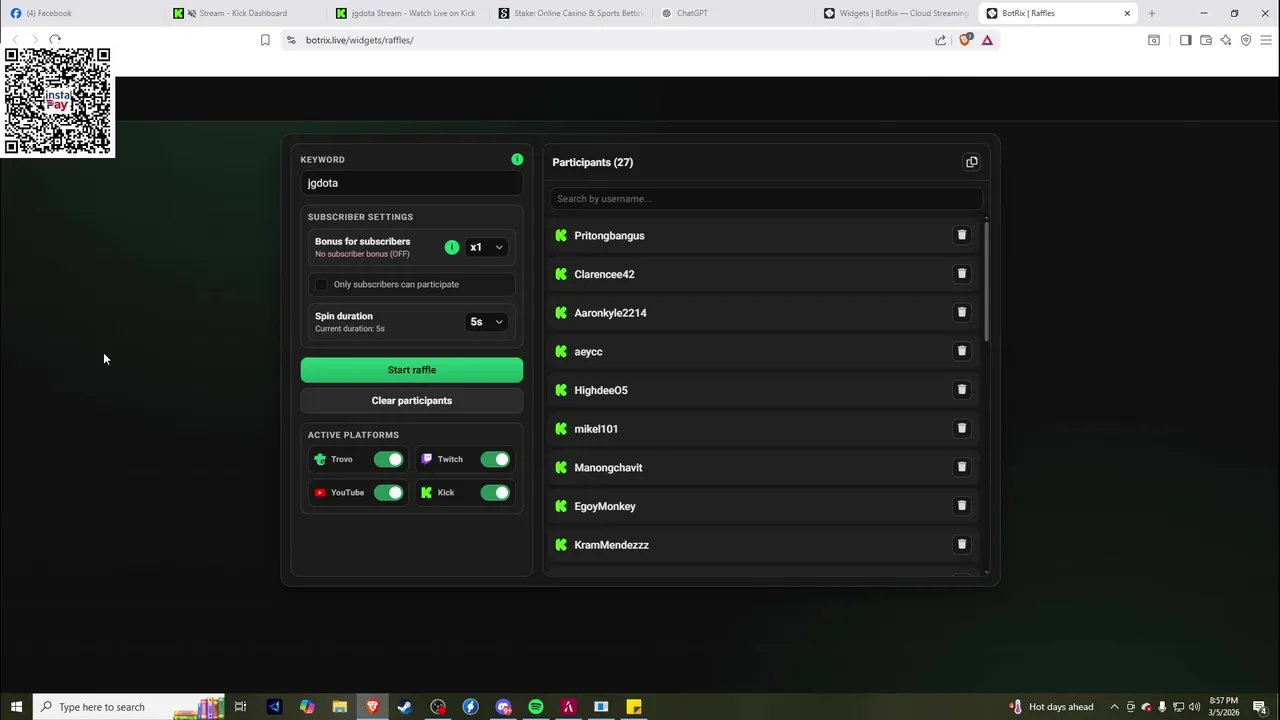1280x720 pixels.
Task: Remove aeycc via its trash icon
Action: tap(962, 351)
